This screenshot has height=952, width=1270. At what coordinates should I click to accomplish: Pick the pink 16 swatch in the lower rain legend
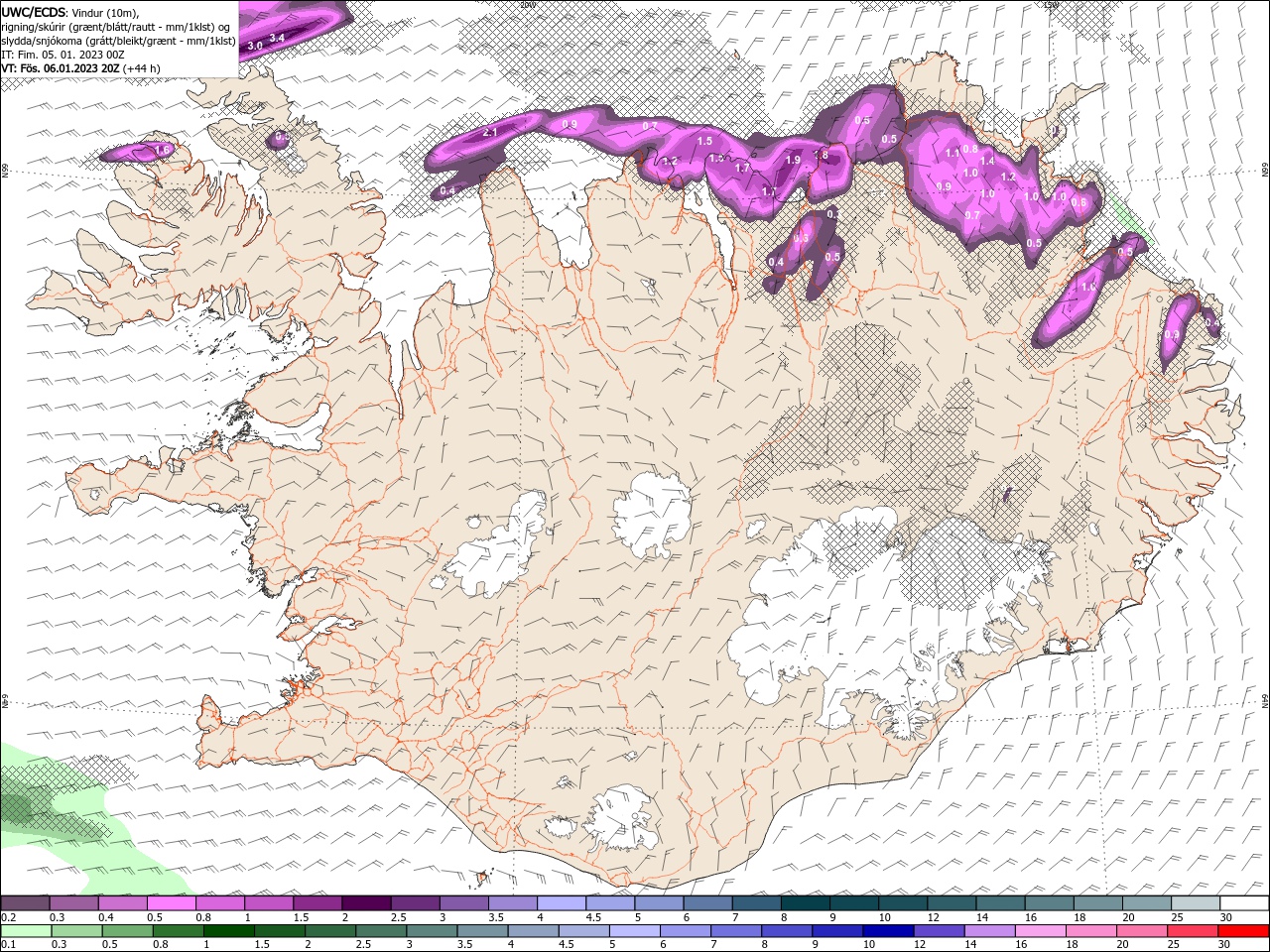(x=1041, y=931)
